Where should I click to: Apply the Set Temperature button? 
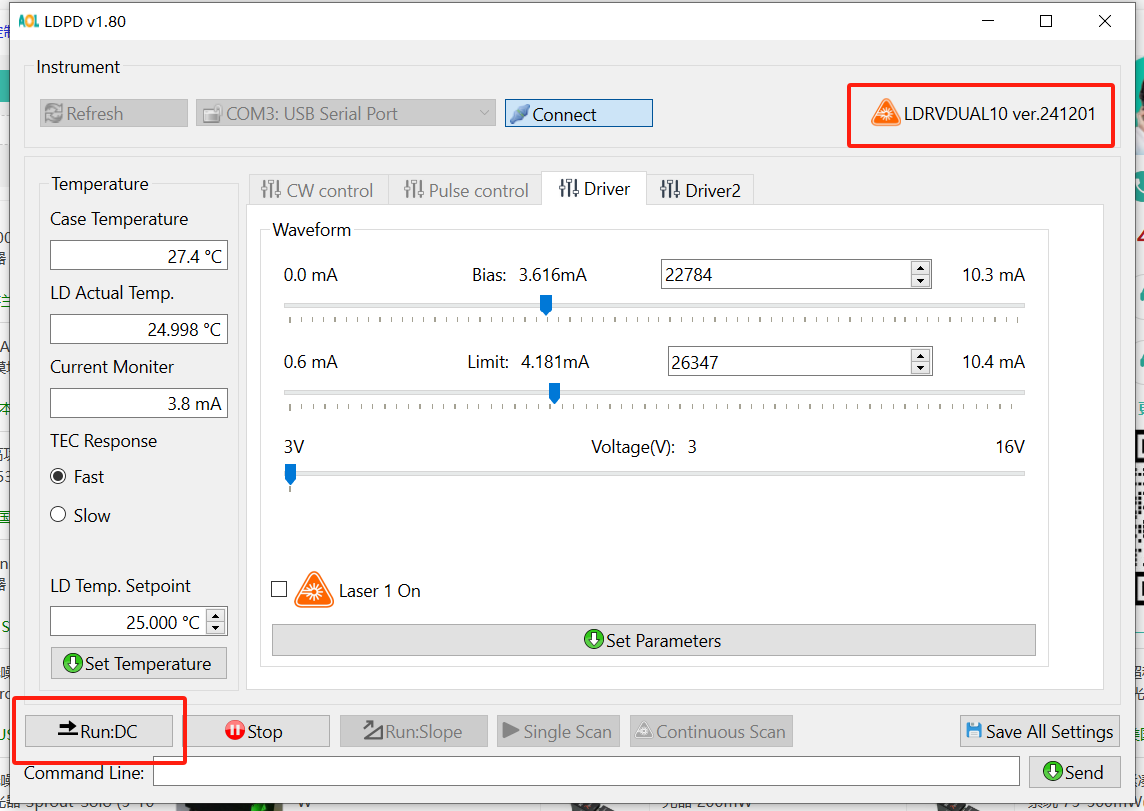[139, 663]
